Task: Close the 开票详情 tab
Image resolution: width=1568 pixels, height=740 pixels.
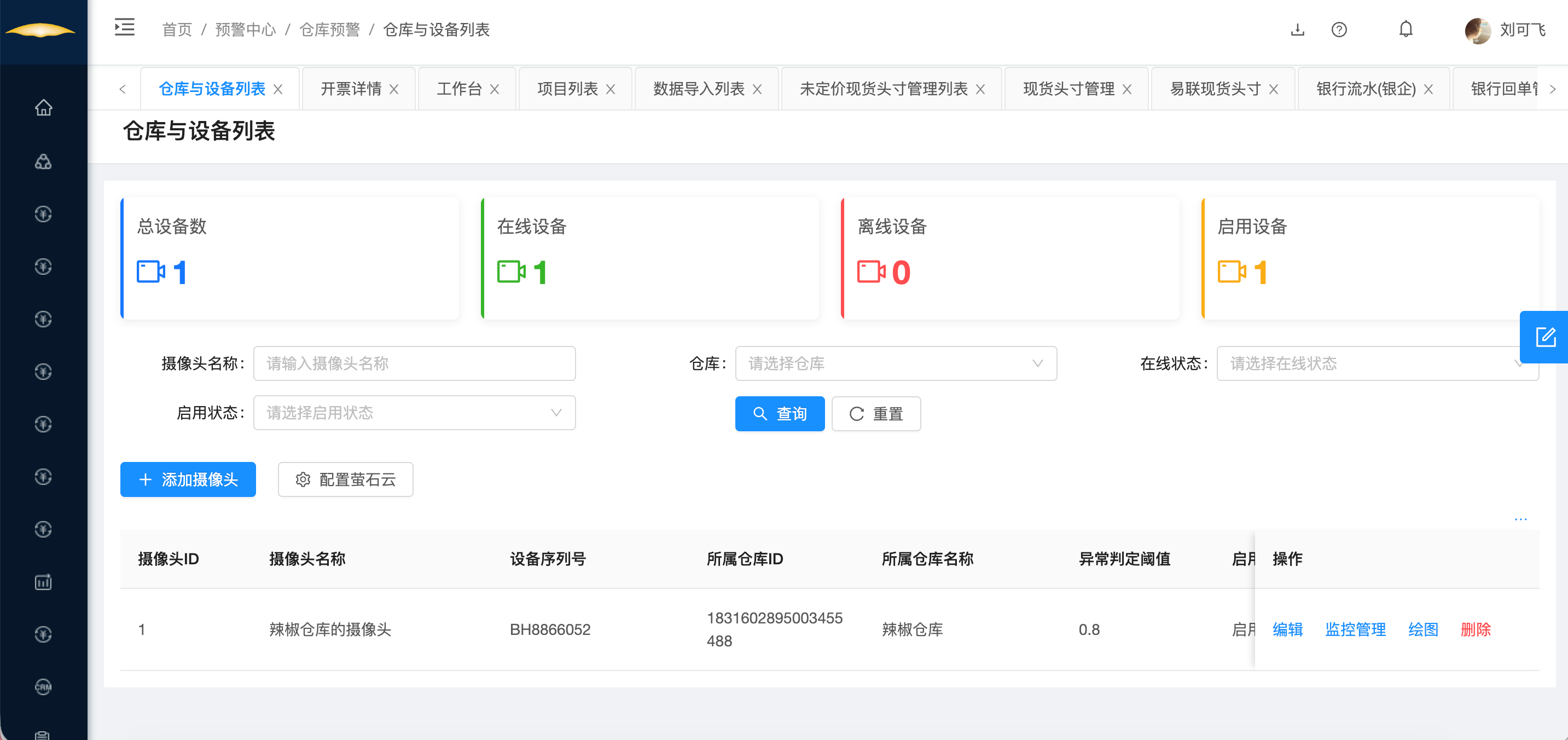Action: tap(394, 89)
